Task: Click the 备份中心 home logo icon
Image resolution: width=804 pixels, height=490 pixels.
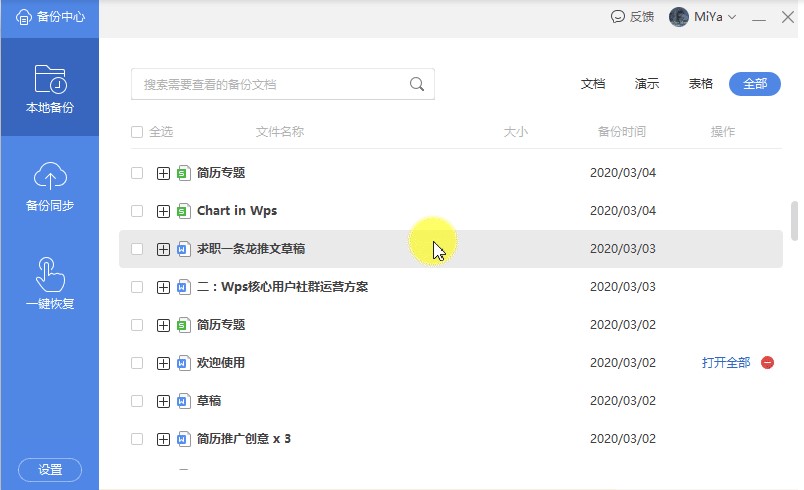Action: point(24,17)
